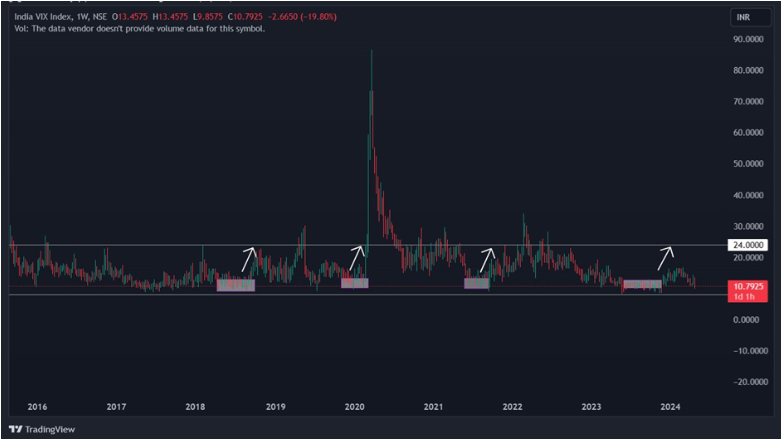
Task: Click the 2020 label on time axis
Action: click(355, 407)
